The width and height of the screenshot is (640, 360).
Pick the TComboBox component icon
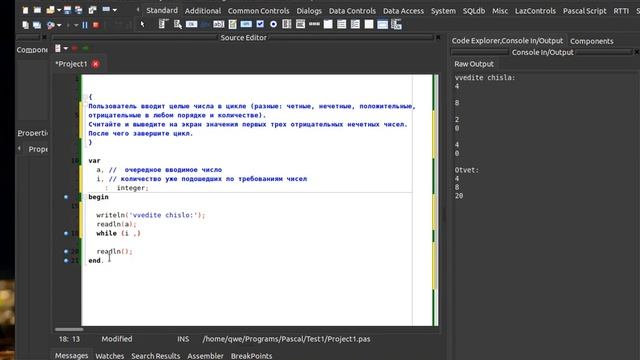tap(300, 24)
